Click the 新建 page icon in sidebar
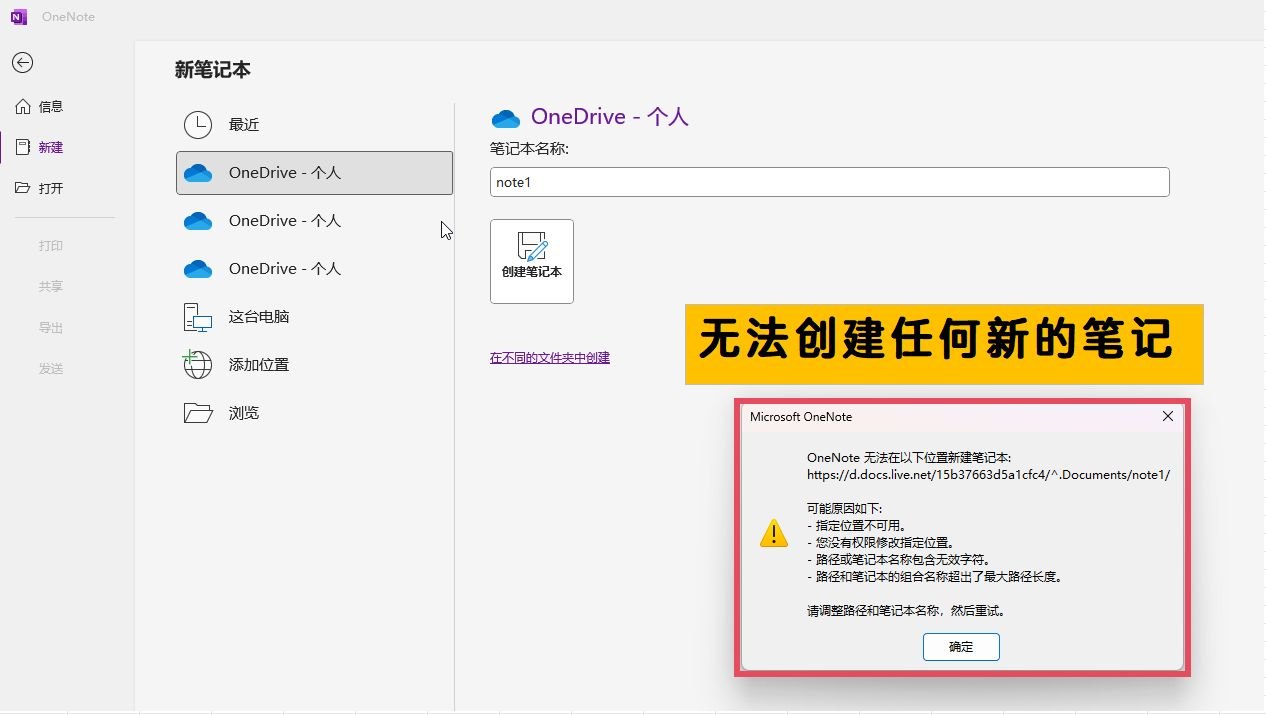Screen dimensions: 1266x715 (23, 147)
